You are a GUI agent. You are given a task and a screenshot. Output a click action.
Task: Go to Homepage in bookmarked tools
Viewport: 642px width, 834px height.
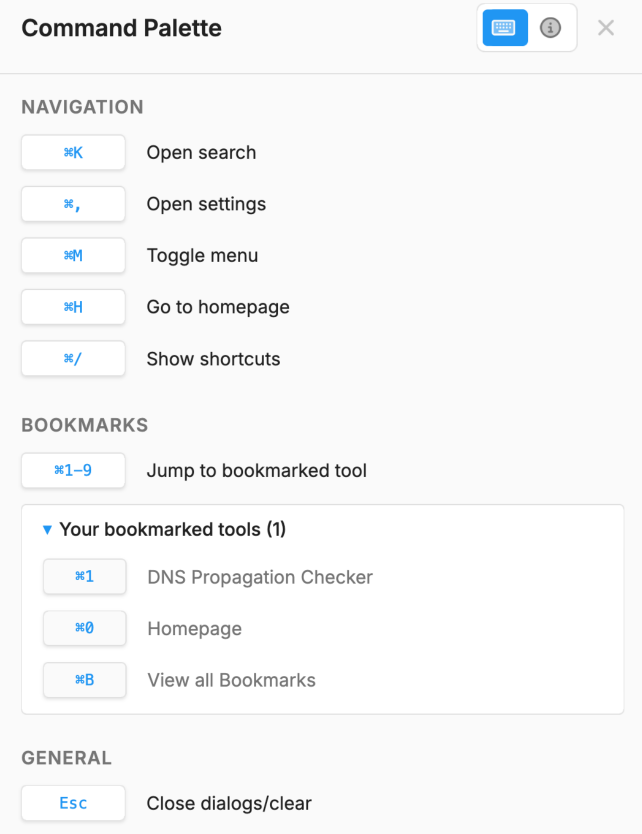(x=194, y=629)
